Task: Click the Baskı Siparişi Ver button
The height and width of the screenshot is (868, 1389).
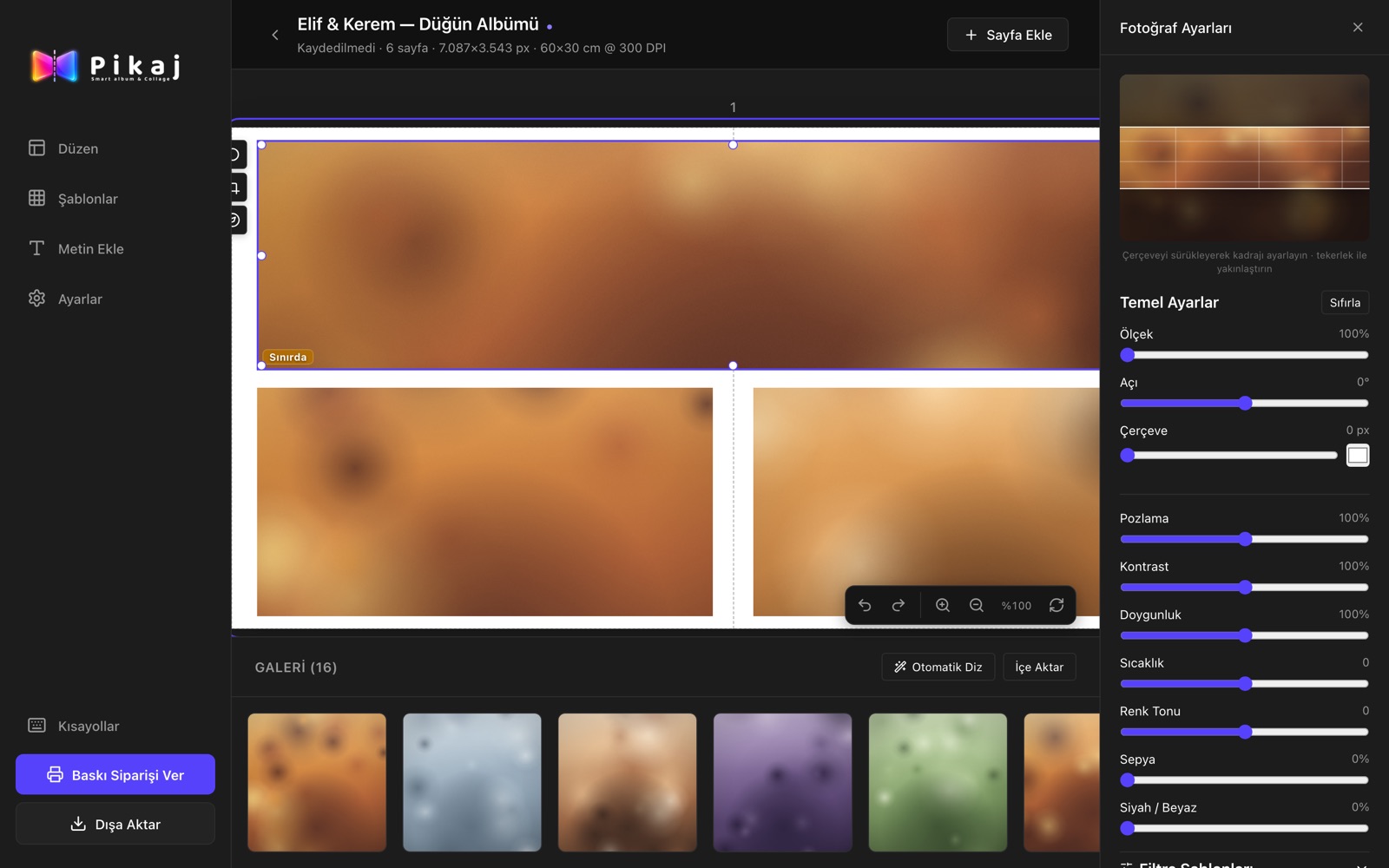Action: point(115,774)
